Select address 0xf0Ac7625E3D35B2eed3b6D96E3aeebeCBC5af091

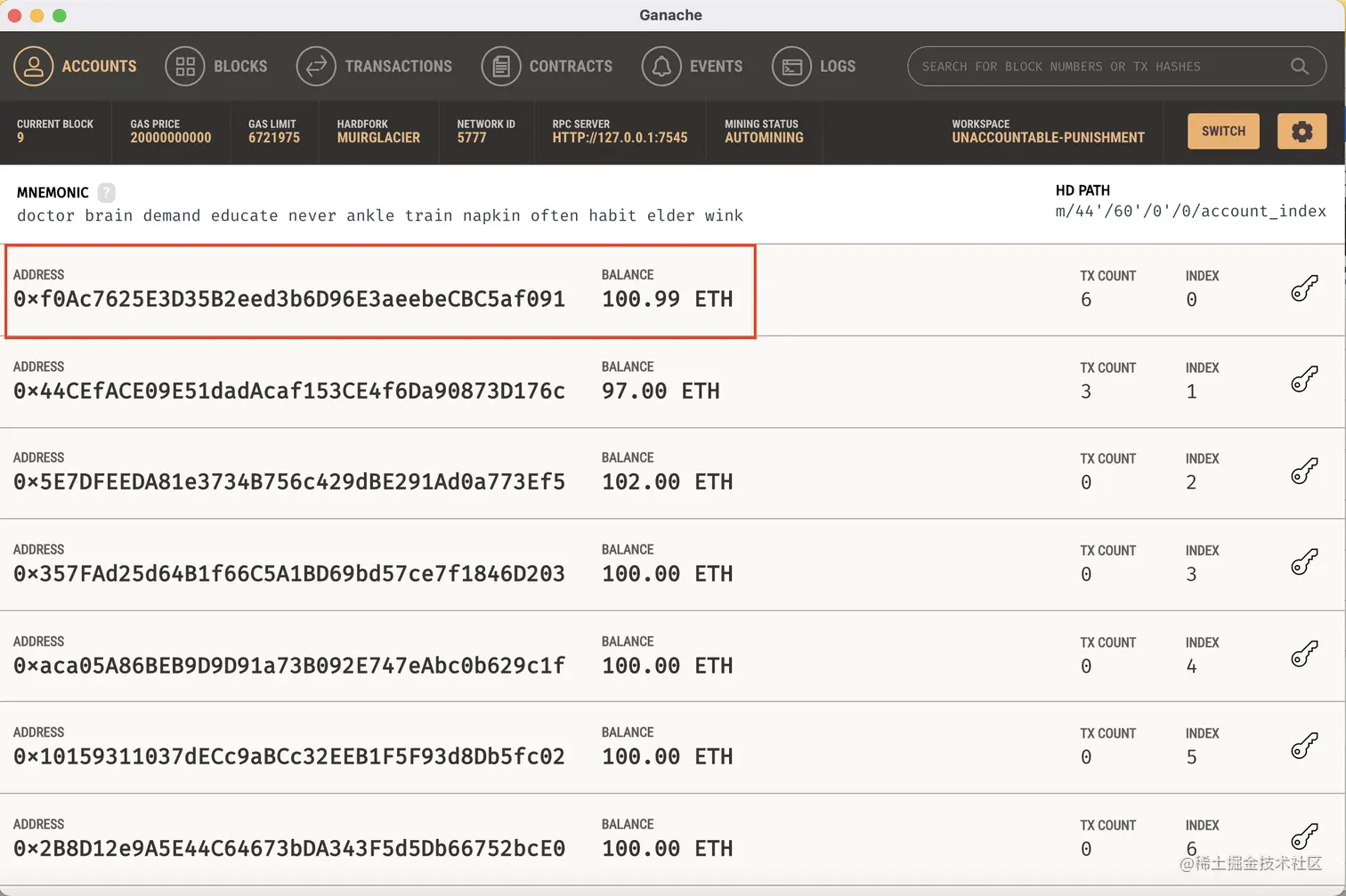[x=289, y=299]
